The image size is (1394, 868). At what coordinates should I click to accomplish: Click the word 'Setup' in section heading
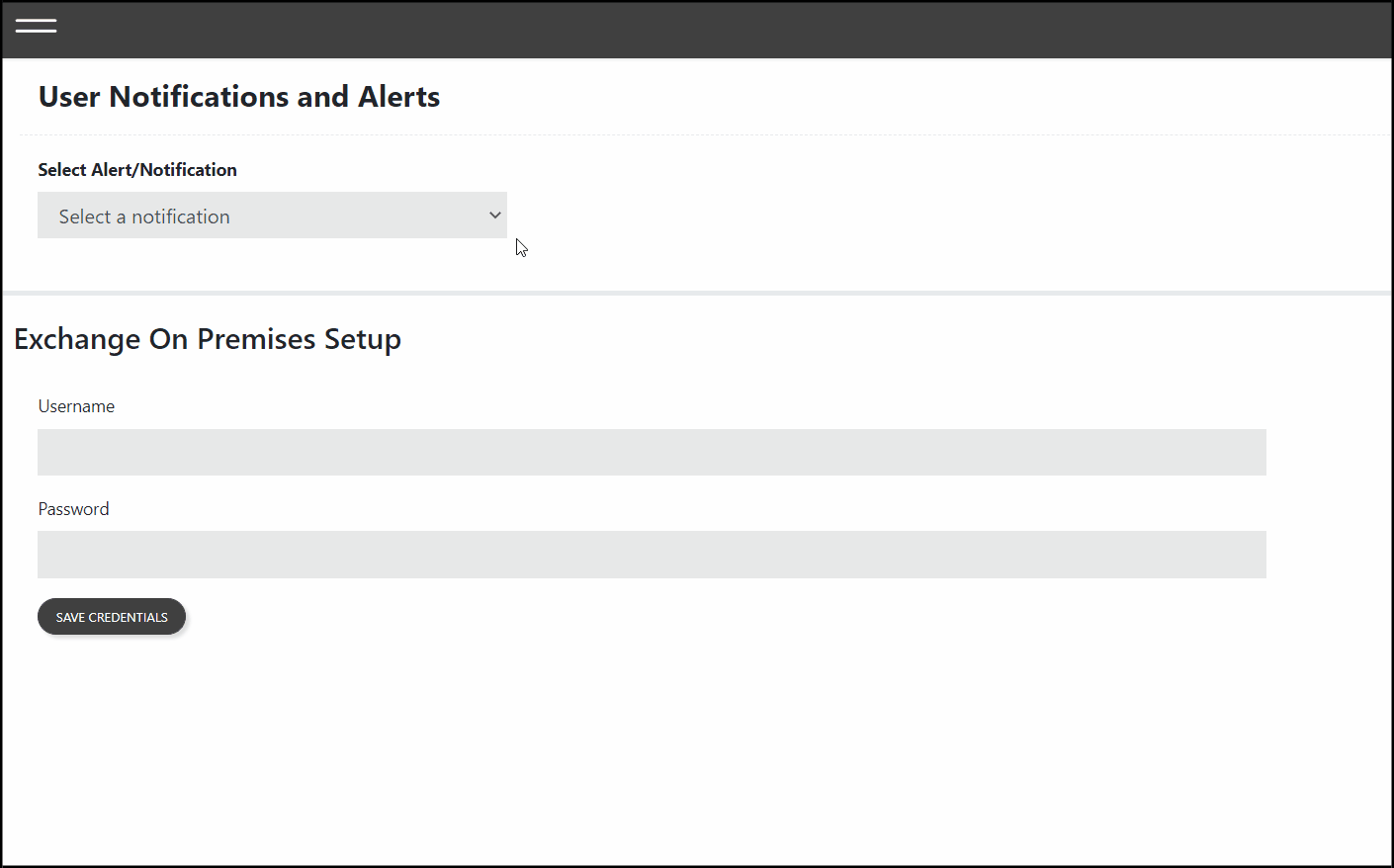[x=363, y=339]
